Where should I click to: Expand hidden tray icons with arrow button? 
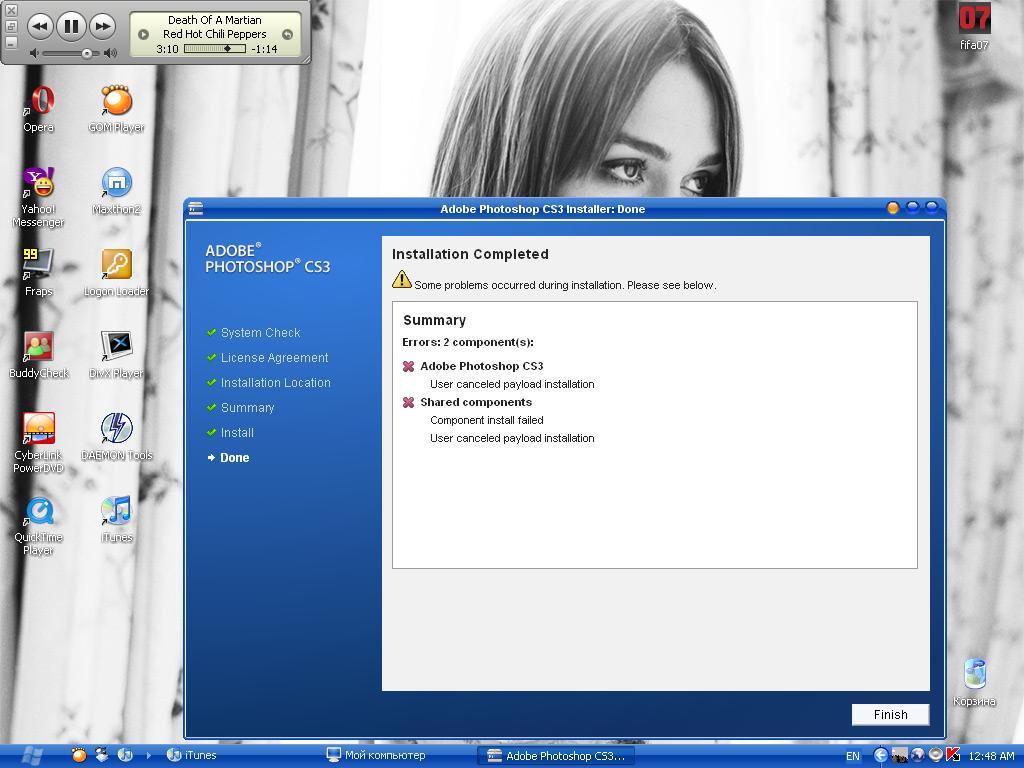881,755
